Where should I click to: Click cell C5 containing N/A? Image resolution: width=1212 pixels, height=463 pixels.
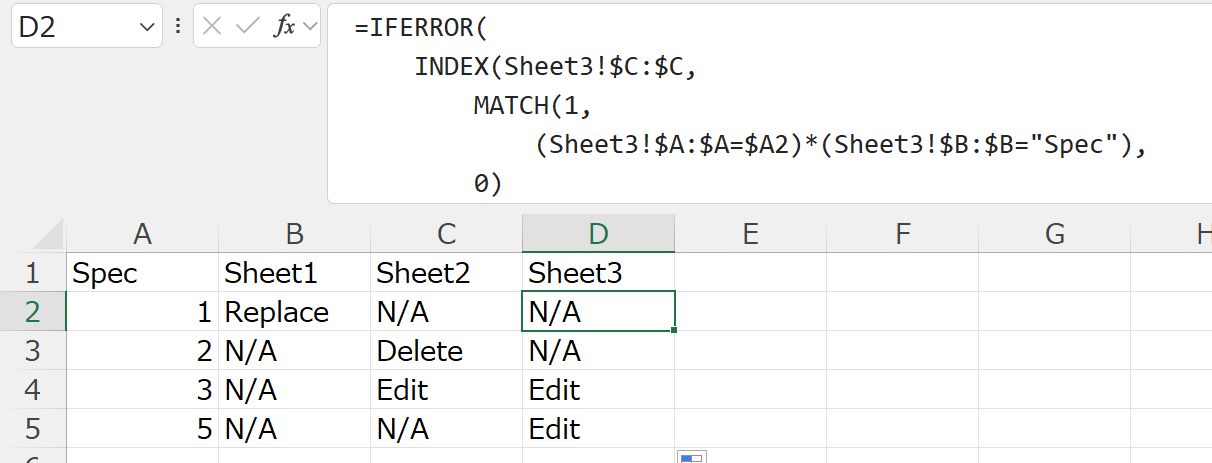click(446, 429)
